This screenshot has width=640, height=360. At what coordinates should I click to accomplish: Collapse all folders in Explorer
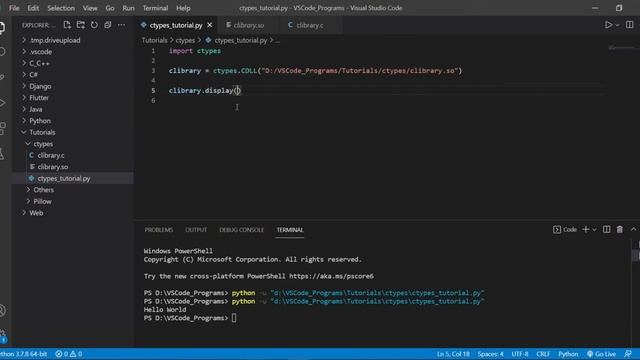tap(108, 25)
